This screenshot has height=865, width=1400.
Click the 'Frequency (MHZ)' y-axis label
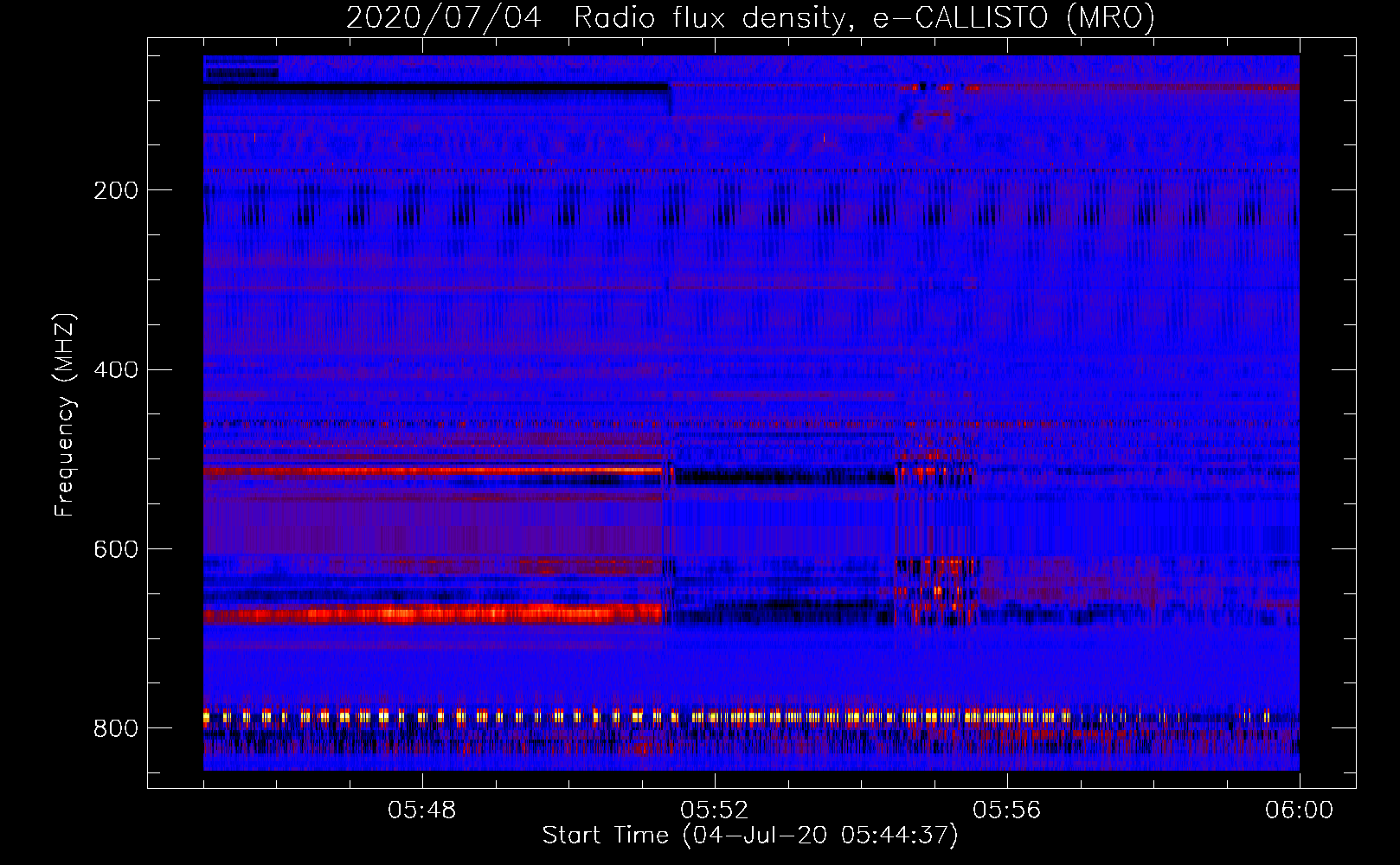point(65,414)
